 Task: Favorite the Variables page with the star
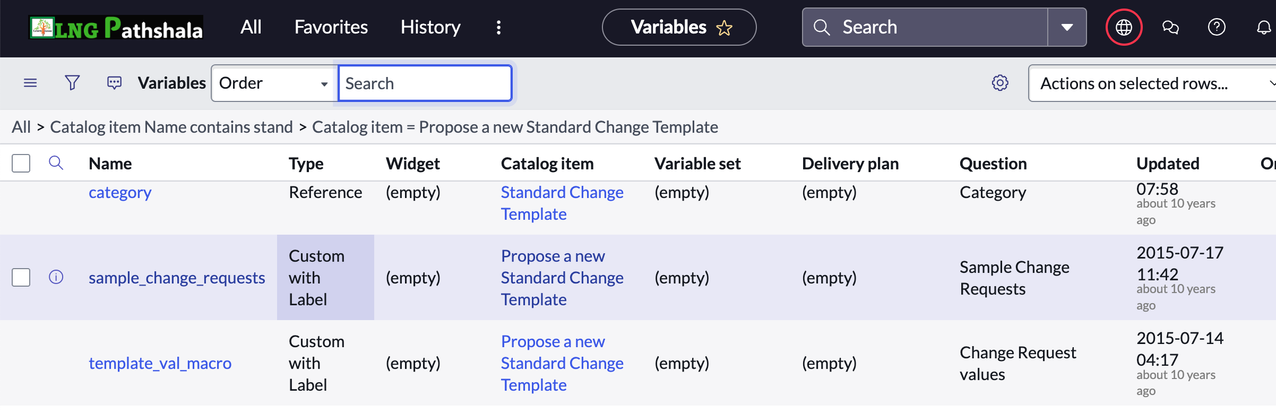point(724,28)
